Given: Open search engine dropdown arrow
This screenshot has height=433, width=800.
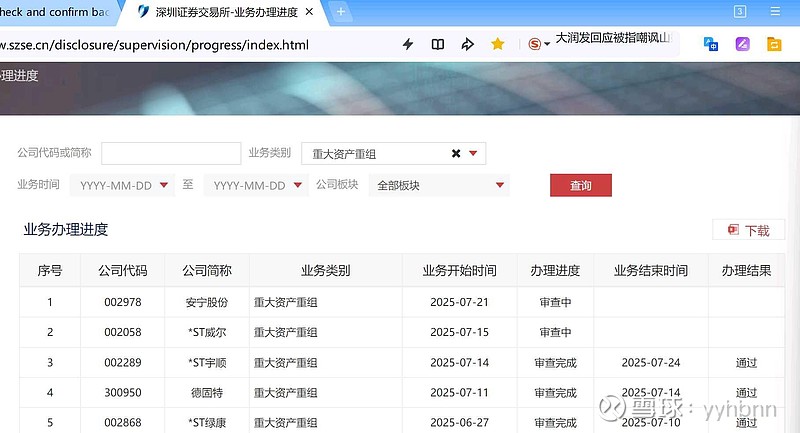Looking at the screenshot, I should coord(547,44).
